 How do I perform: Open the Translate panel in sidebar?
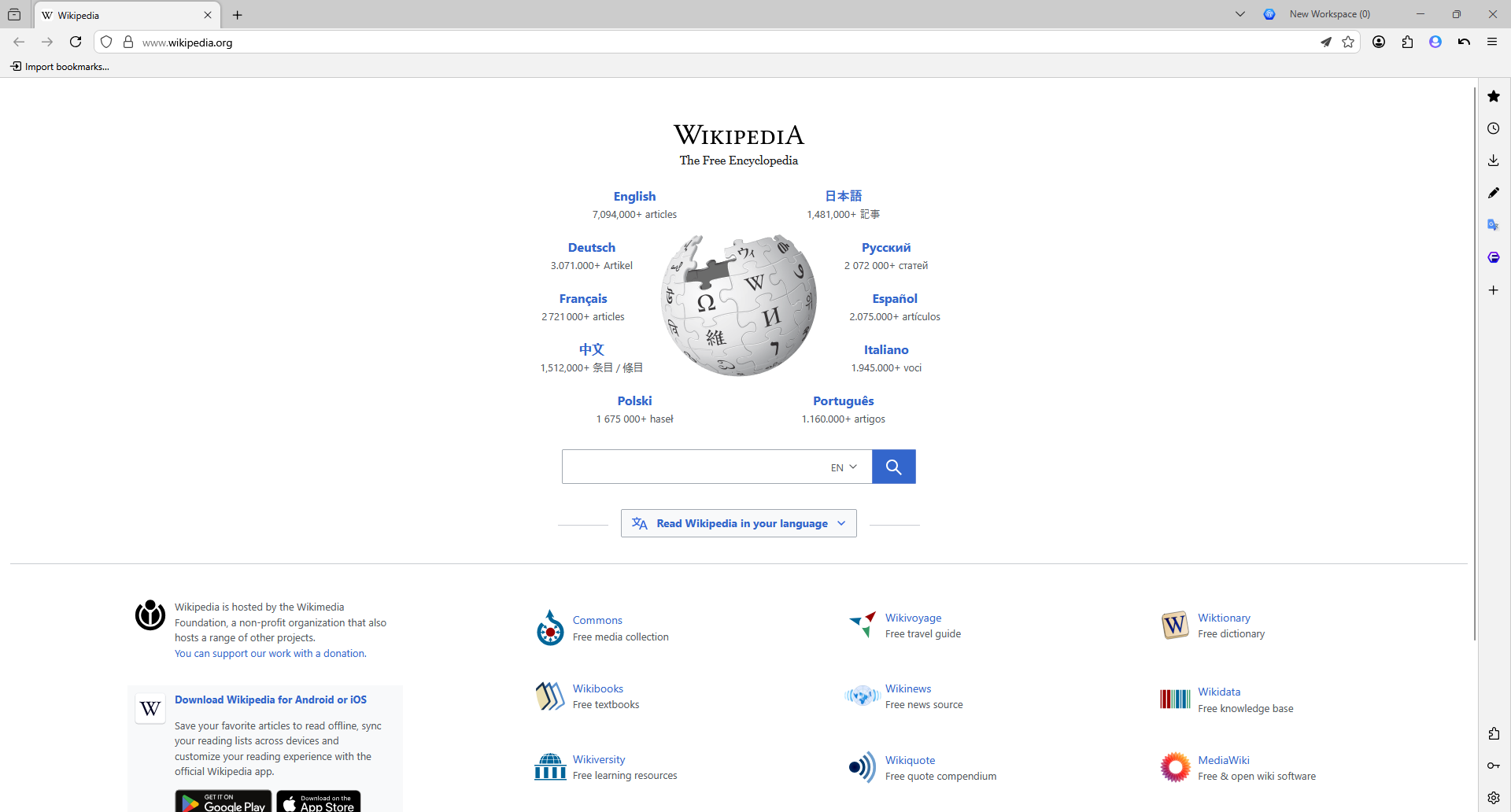[1494, 225]
